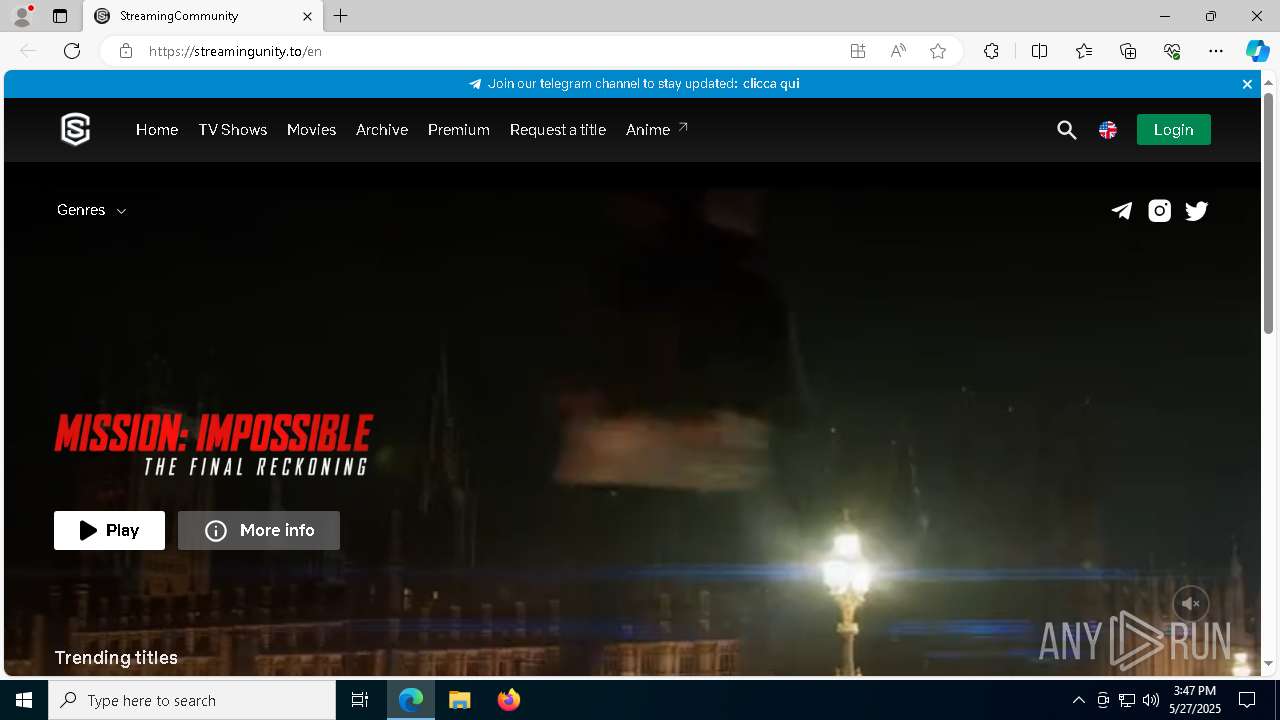Open the volume control in system tray
The height and width of the screenshot is (720, 1280).
[x=1151, y=700]
